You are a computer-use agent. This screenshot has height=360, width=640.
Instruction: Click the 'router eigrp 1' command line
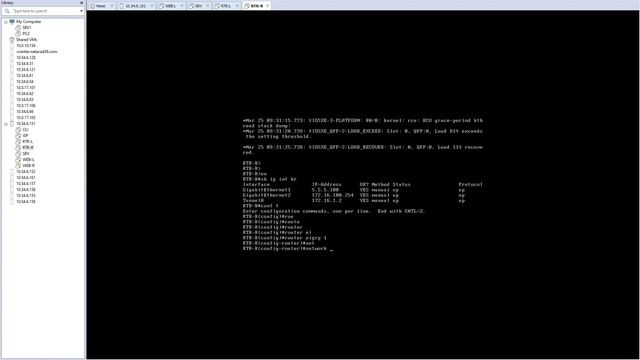click(x=285, y=238)
